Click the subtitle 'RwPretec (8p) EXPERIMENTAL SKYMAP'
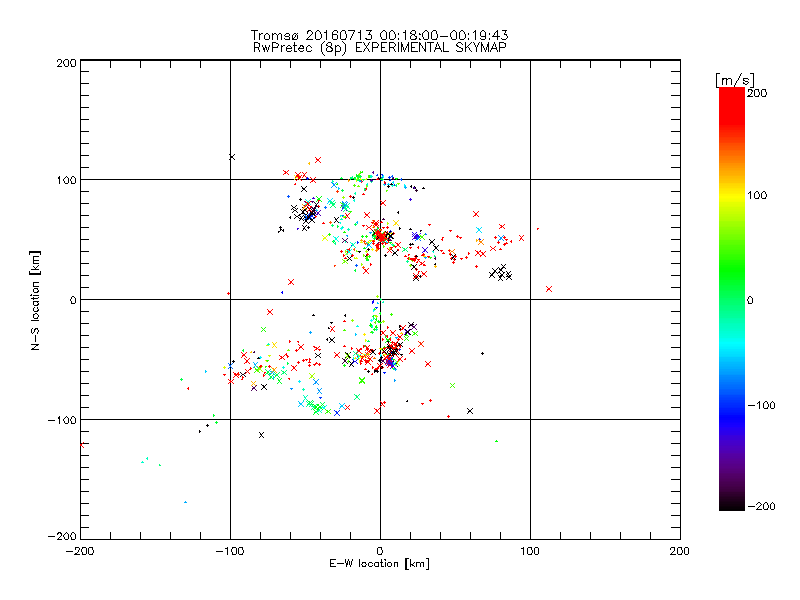This screenshot has width=800, height=600. (380, 48)
